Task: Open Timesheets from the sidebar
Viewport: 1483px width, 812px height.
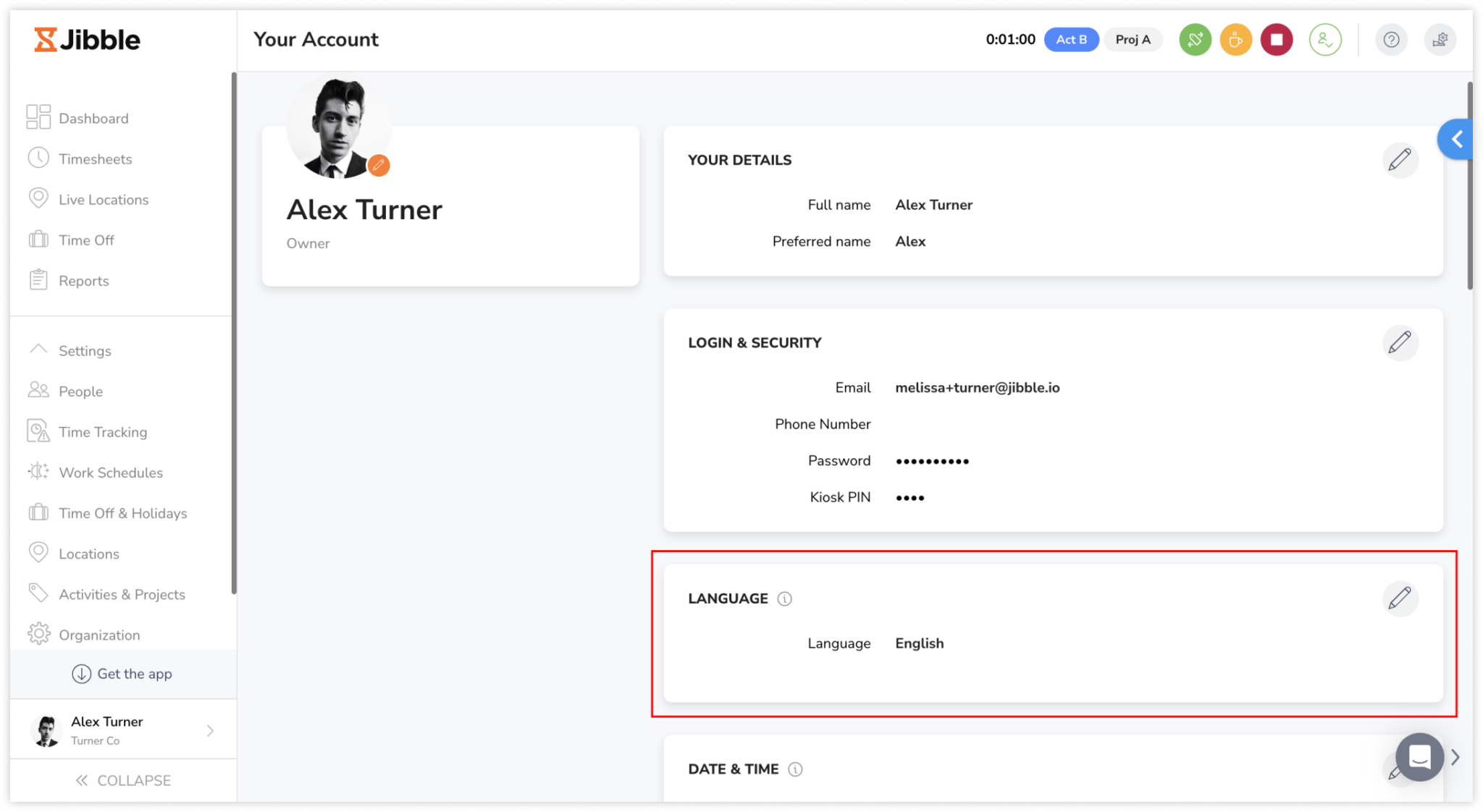Action: point(95,158)
